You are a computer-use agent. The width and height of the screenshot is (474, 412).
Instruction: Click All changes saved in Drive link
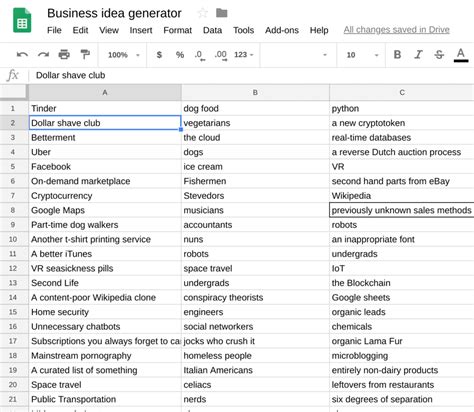click(x=396, y=30)
